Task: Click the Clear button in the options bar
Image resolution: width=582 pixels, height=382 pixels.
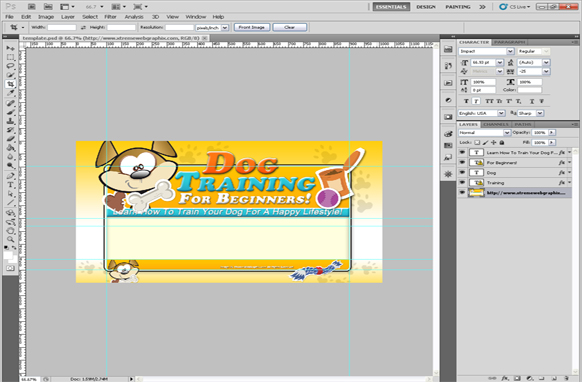Action: point(290,27)
